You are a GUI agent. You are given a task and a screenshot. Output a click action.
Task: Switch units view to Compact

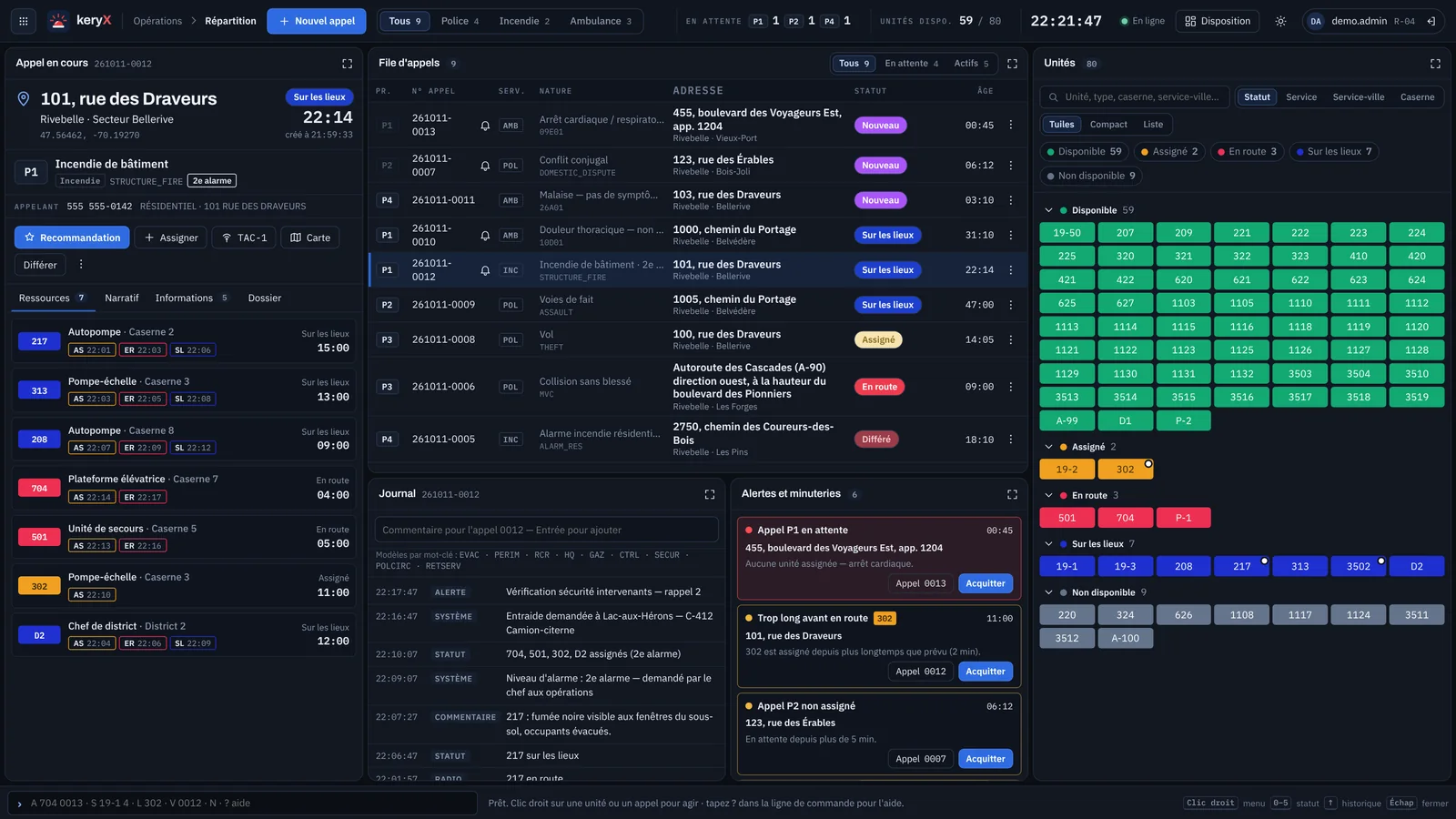pyautogui.click(x=1108, y=125)
